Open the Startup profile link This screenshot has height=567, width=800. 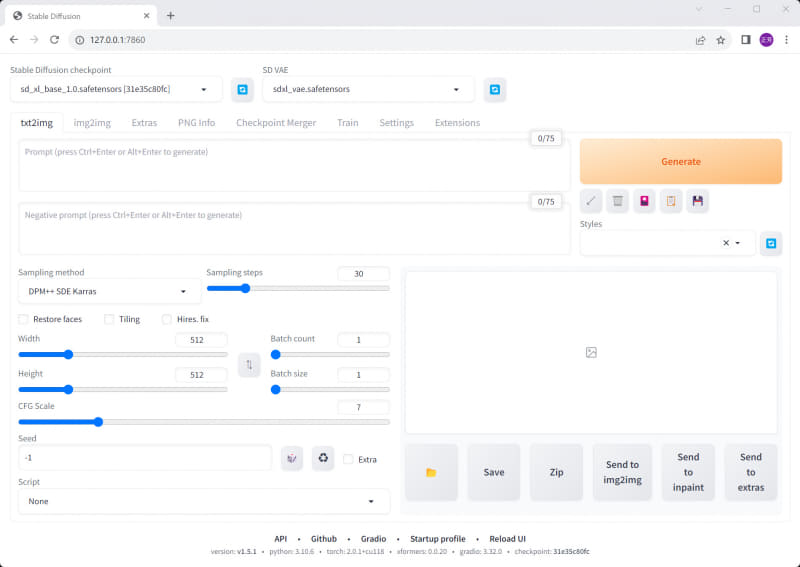pyautogui.click(x=438, y=539)
